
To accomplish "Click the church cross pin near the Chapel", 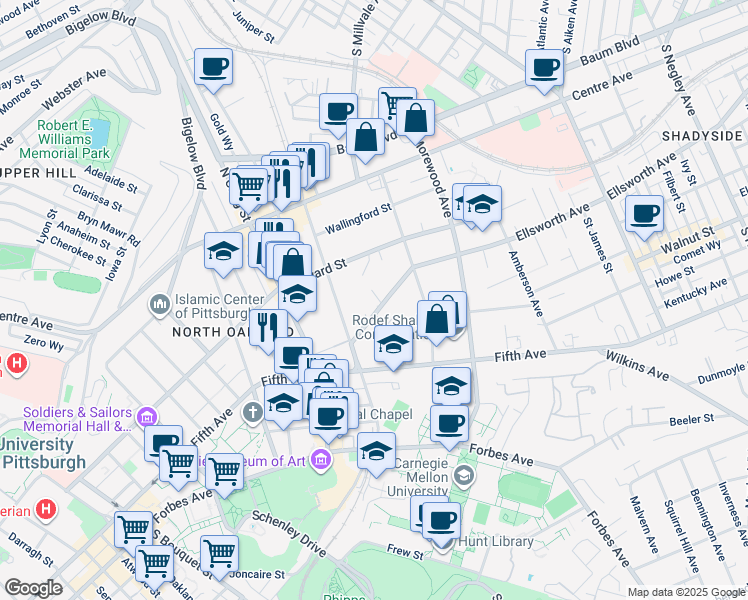I will click(252, 412).
